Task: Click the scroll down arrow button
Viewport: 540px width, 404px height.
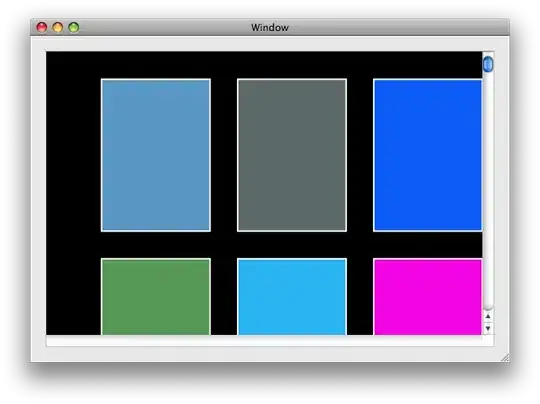Action: pos(488,328)
